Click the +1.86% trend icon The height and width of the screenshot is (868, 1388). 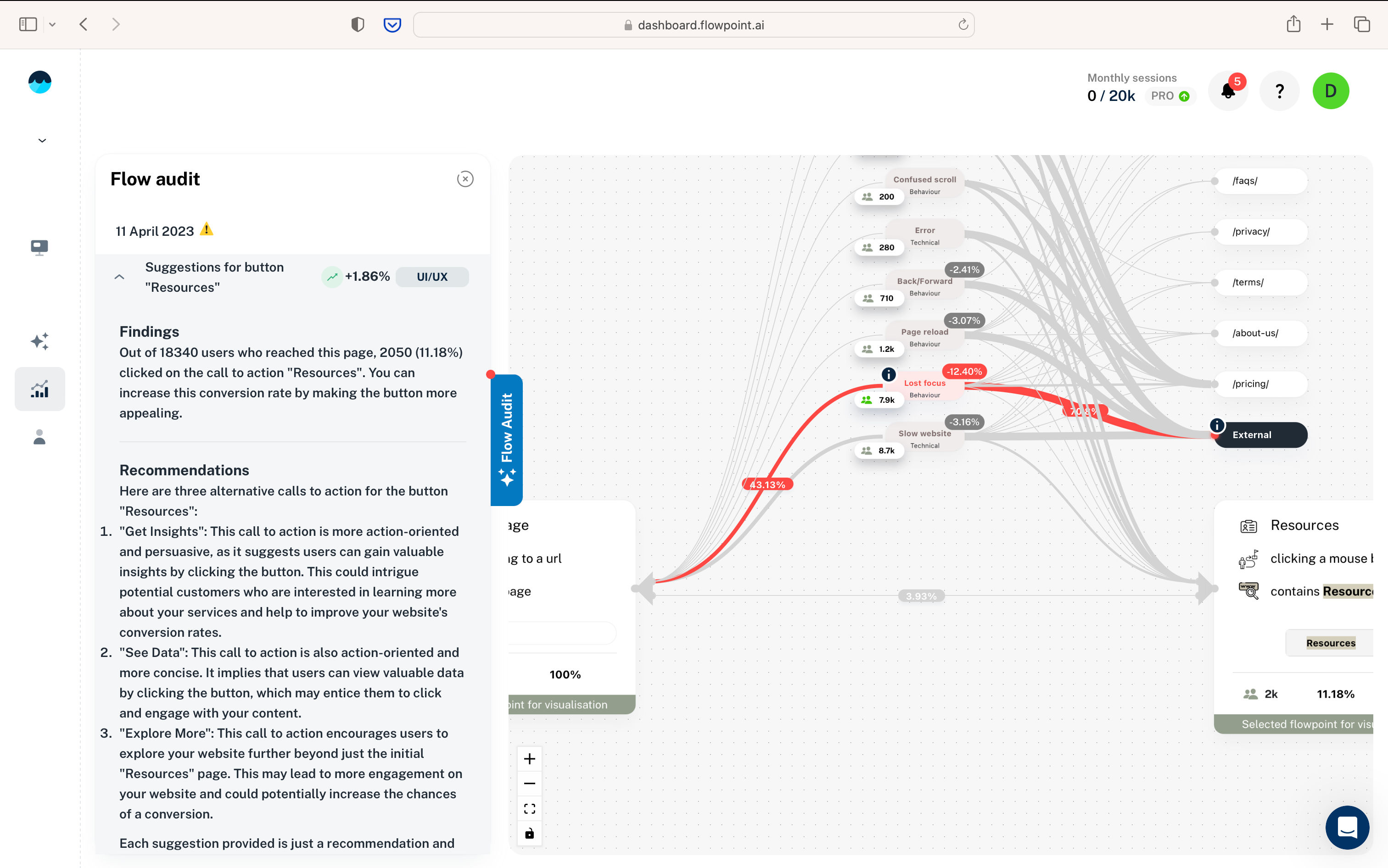(332, 277)
